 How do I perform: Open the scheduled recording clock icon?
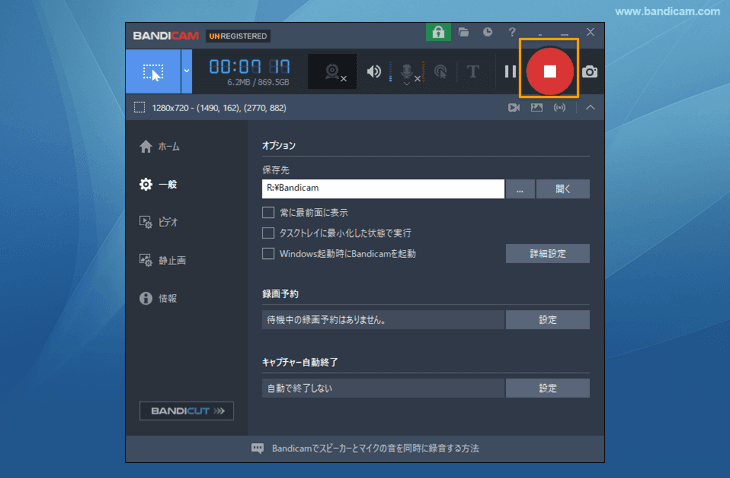coord(487,32)
